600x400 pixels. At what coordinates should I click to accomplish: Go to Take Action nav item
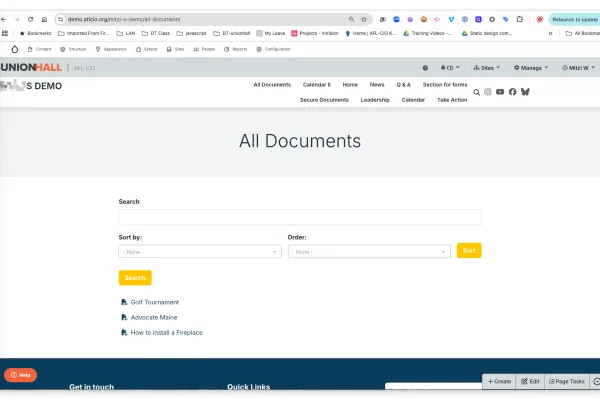[452, 100]
